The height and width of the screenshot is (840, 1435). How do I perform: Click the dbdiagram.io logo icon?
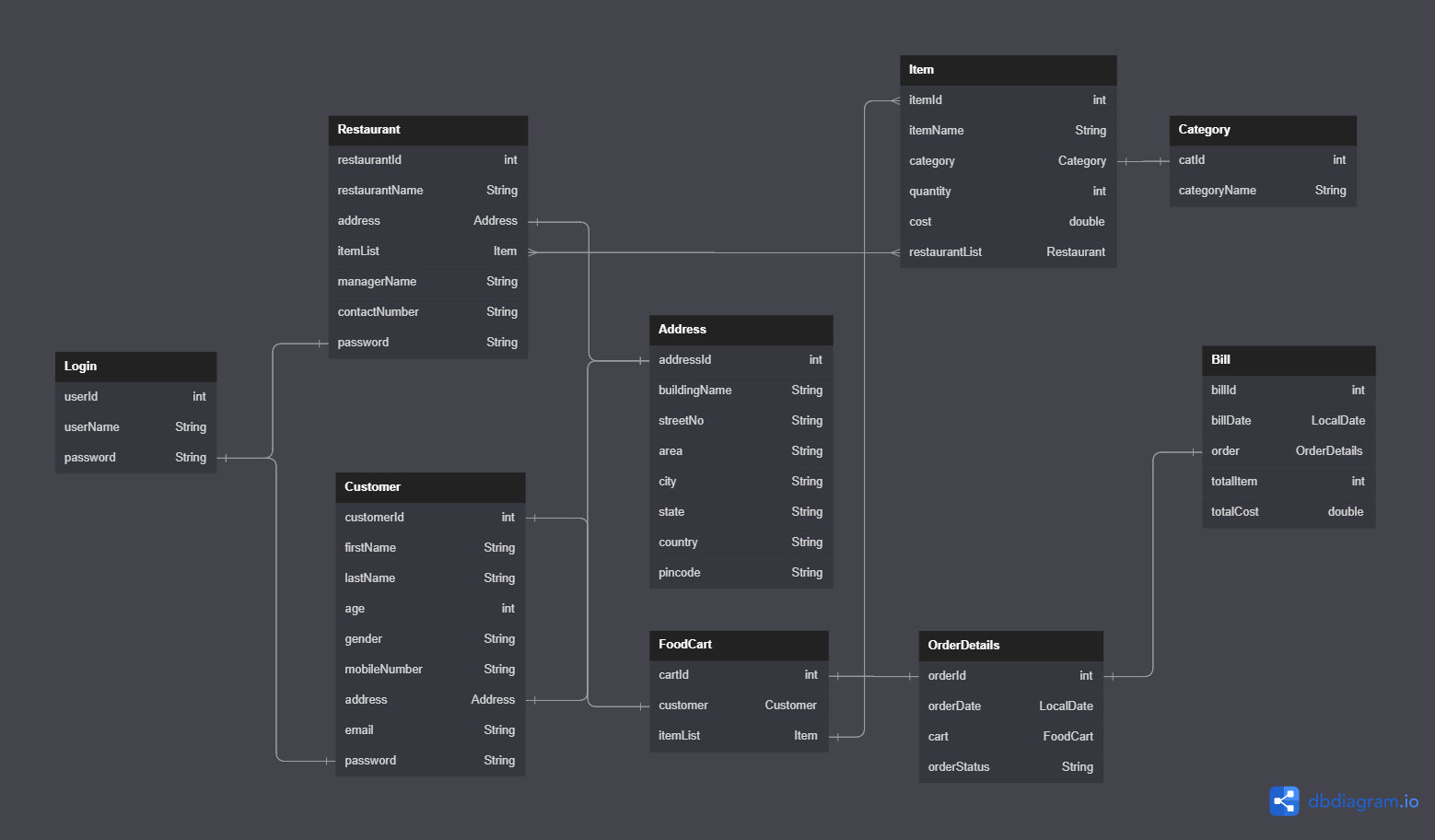pos(1284,801)
